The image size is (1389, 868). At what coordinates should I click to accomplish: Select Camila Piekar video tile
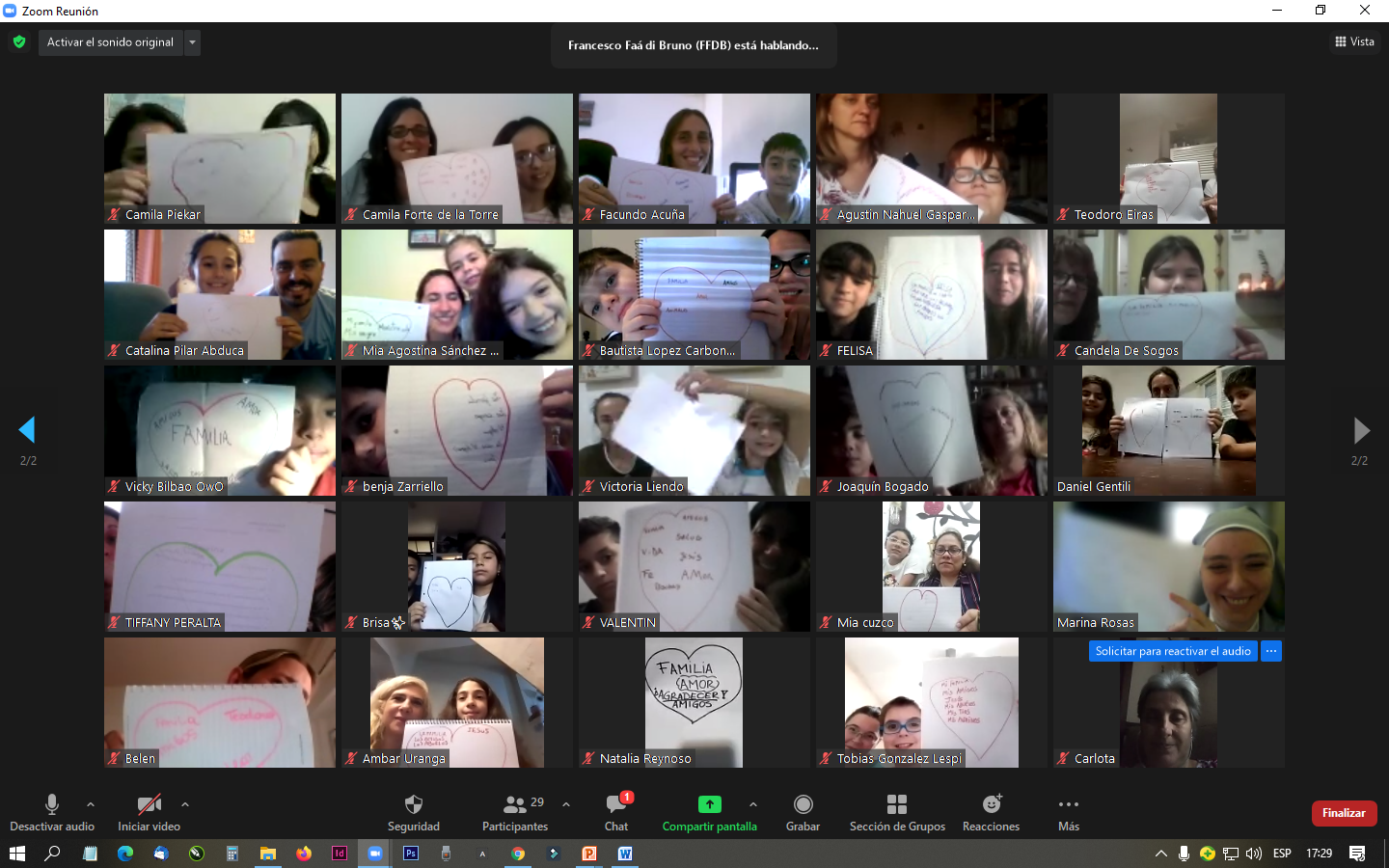pyautogui.click(x=220, y=158)
